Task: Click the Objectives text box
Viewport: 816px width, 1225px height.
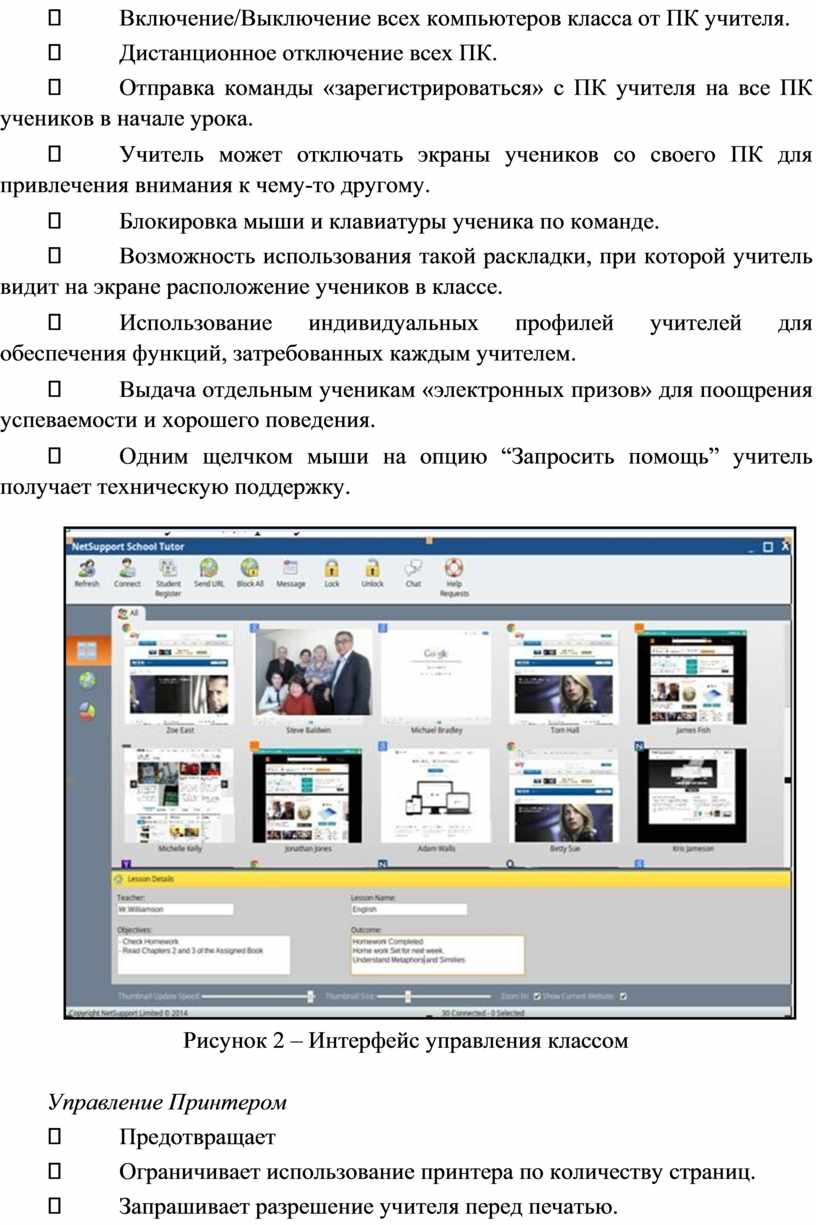Action: point(203,954)
